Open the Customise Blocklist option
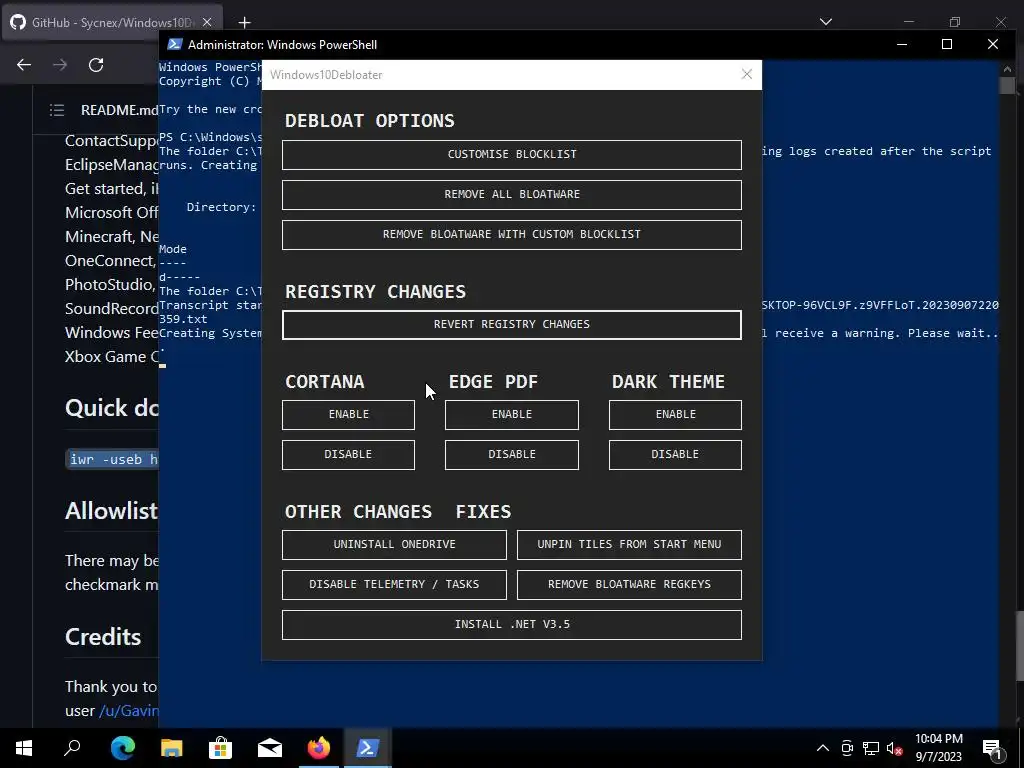The width and height of the screenshot is (1024, 768). [511, 155]
